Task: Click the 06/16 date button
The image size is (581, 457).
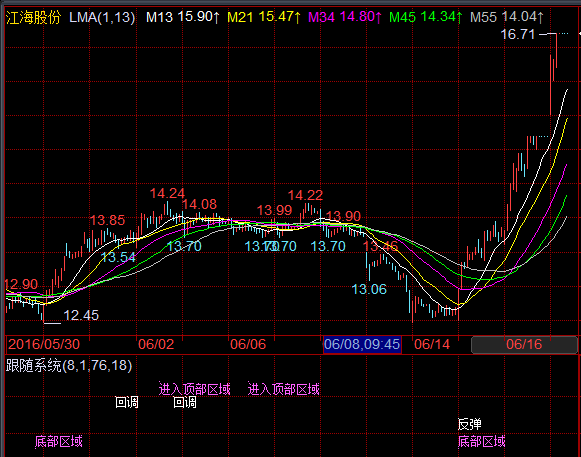Action: pos(524,344)
